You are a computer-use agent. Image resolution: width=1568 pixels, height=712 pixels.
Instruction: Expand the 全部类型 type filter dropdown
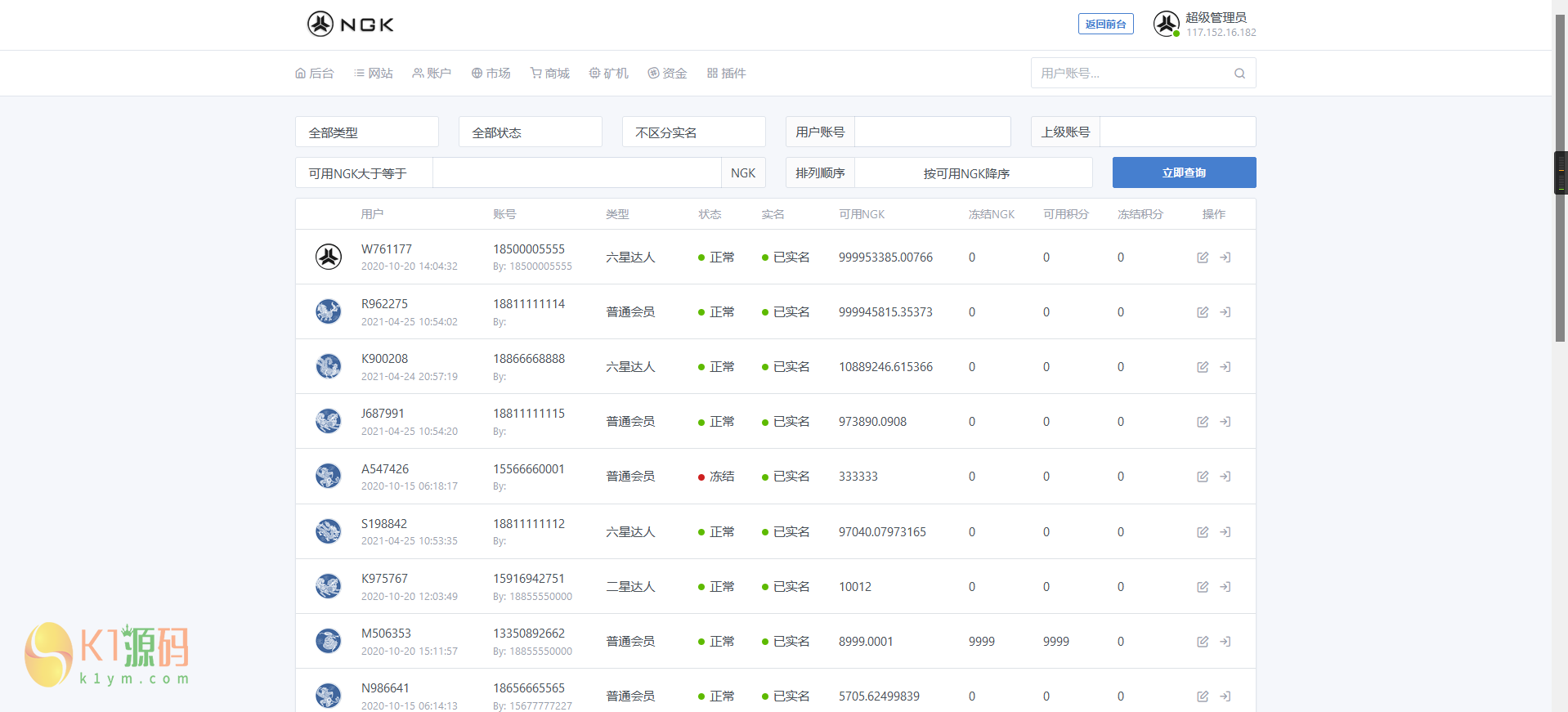coord(366,132)
